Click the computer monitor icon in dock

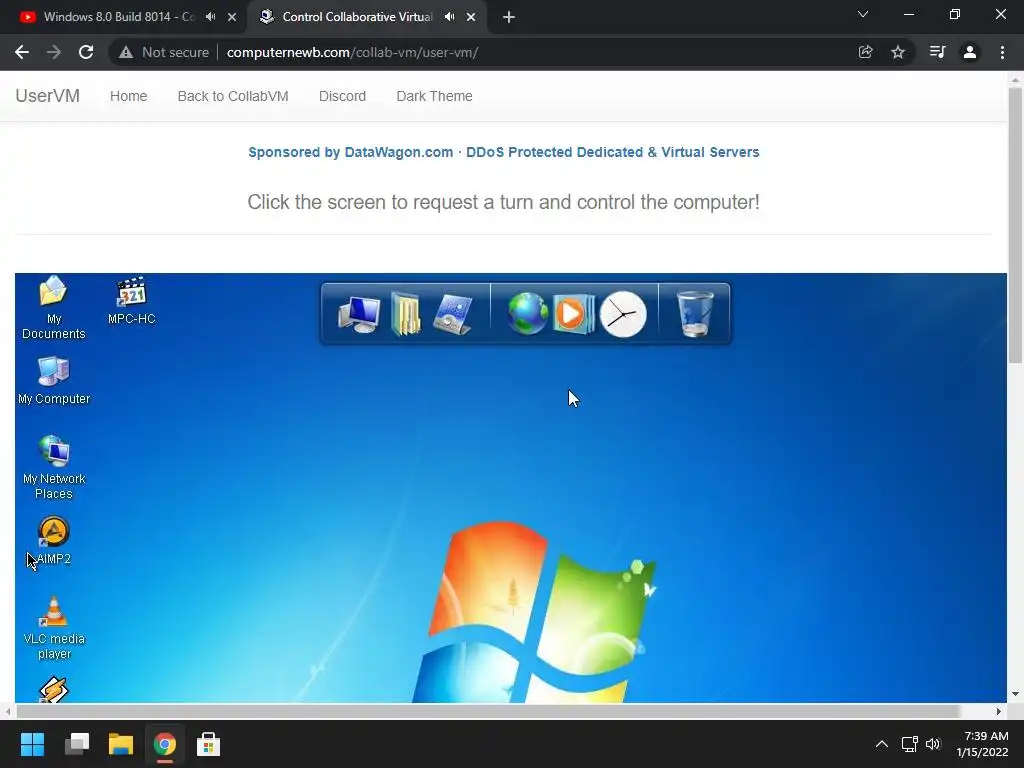[359, 315]
